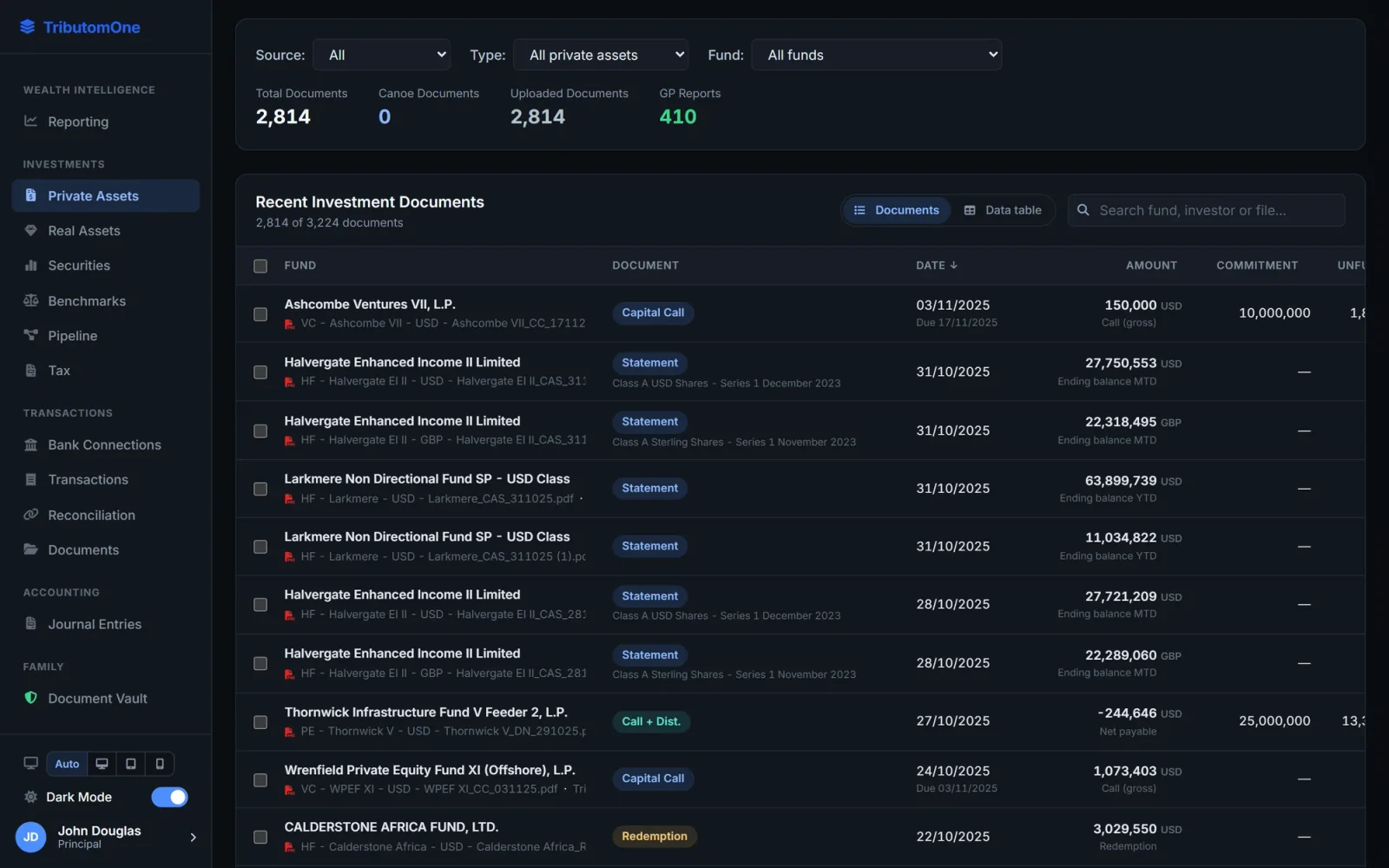1389x868 pixels.
Task: Click the TributomOne logo icon
Action: (27, 27)
